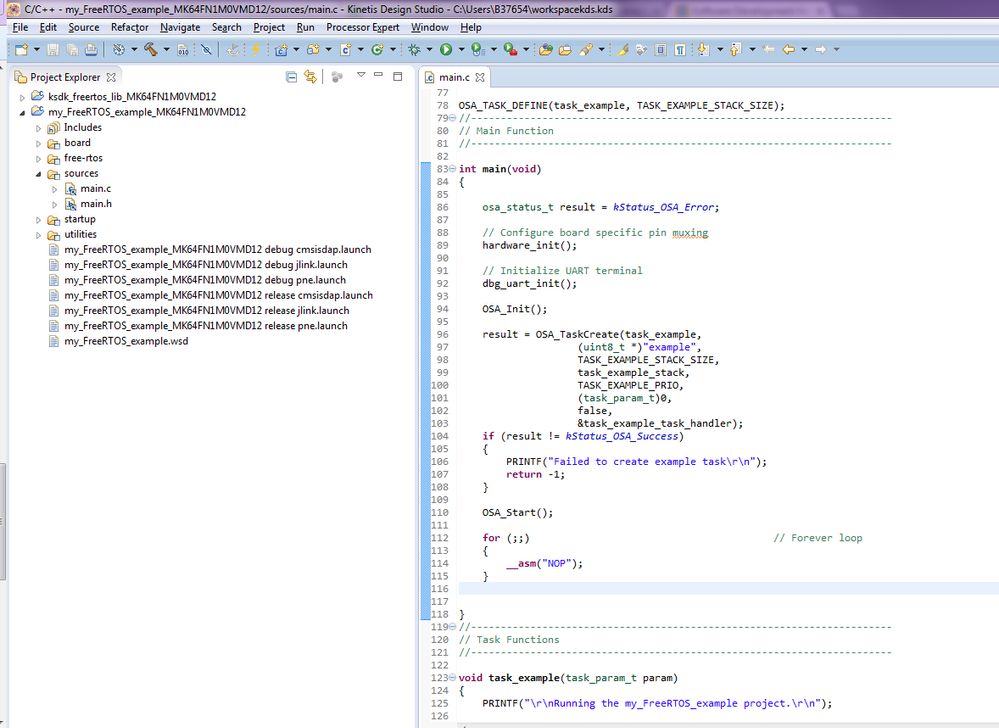
Task: Click the Save icon in toolbar
Action: tap(54, 49)
